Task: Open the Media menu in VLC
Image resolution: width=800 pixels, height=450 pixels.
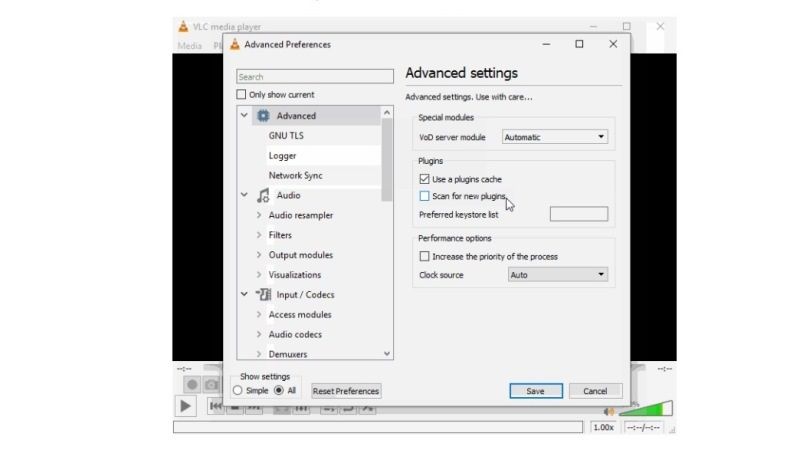Action: 190,45
